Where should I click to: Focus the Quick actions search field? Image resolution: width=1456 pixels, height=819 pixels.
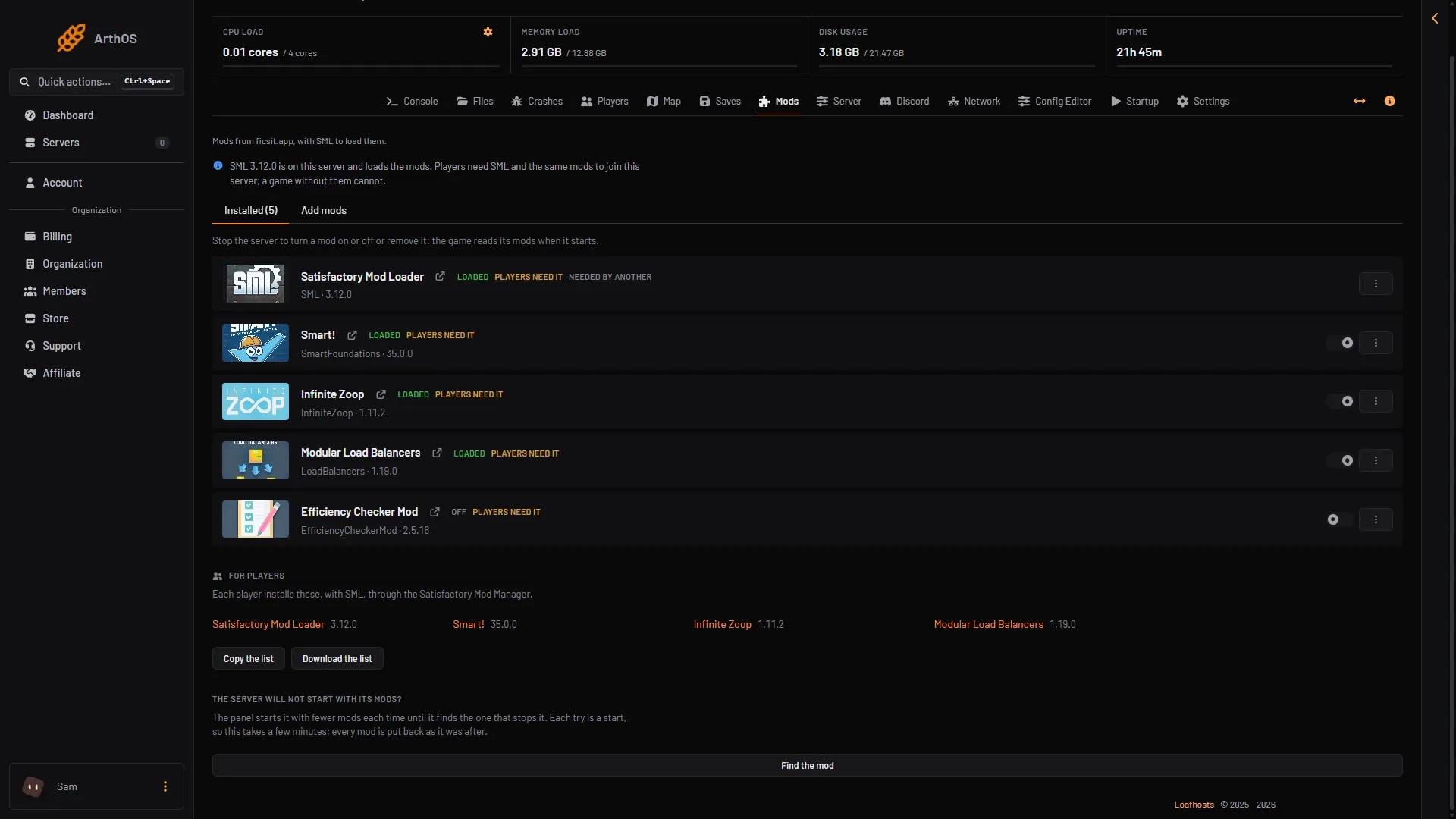96,81
